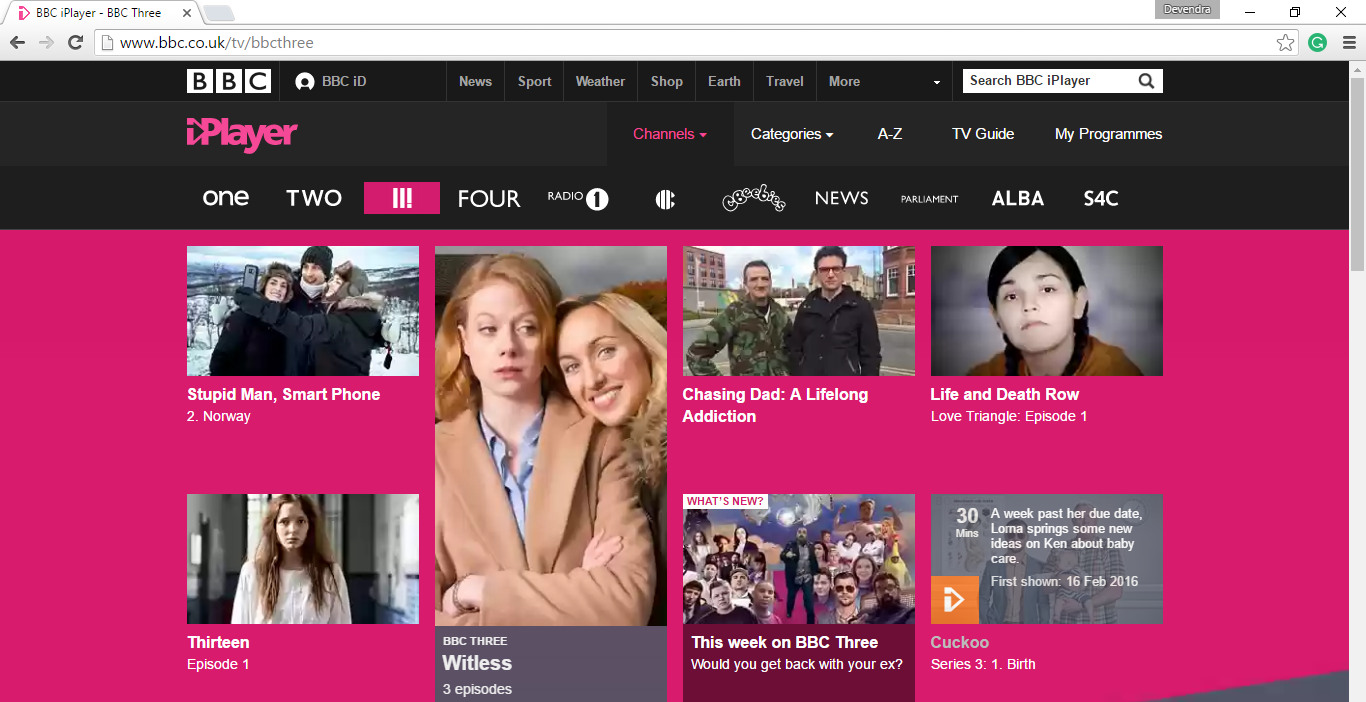Screen dimensions: 1366x702
Task: Click the Devendra profile button
Action: pyautogui.click(x=1187, y=9)
